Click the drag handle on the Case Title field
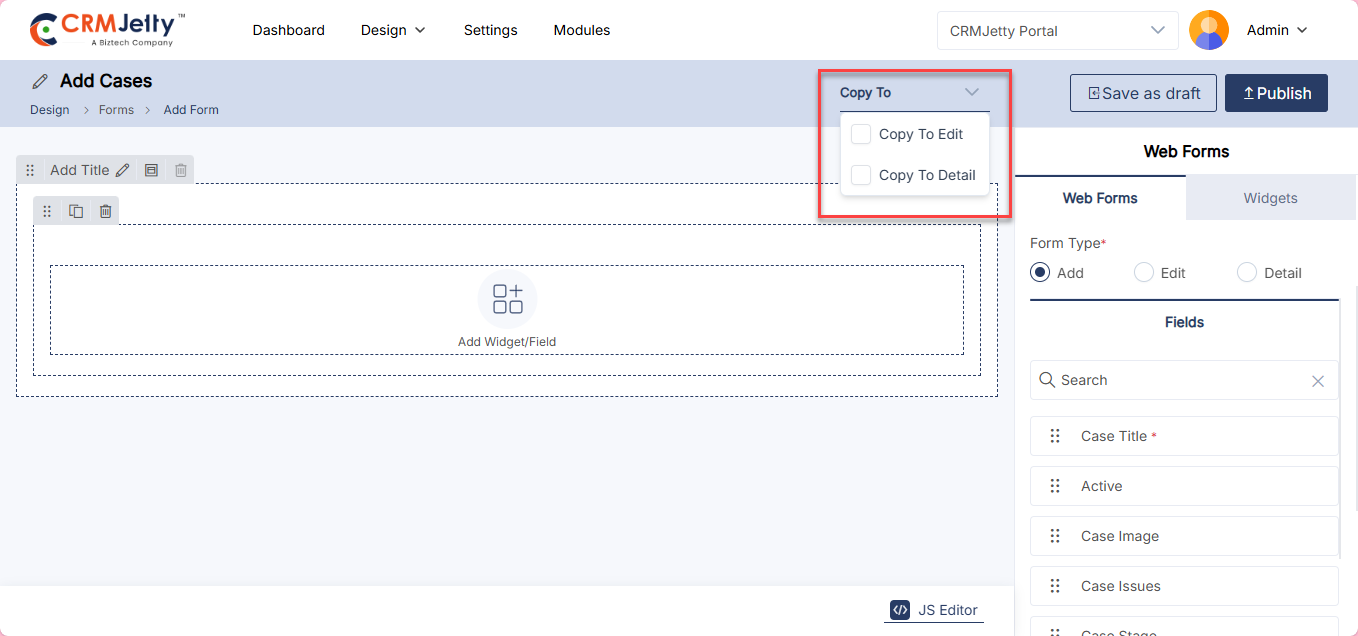The height and width of the screenshot is (636, 1358). pos(1055,436)
